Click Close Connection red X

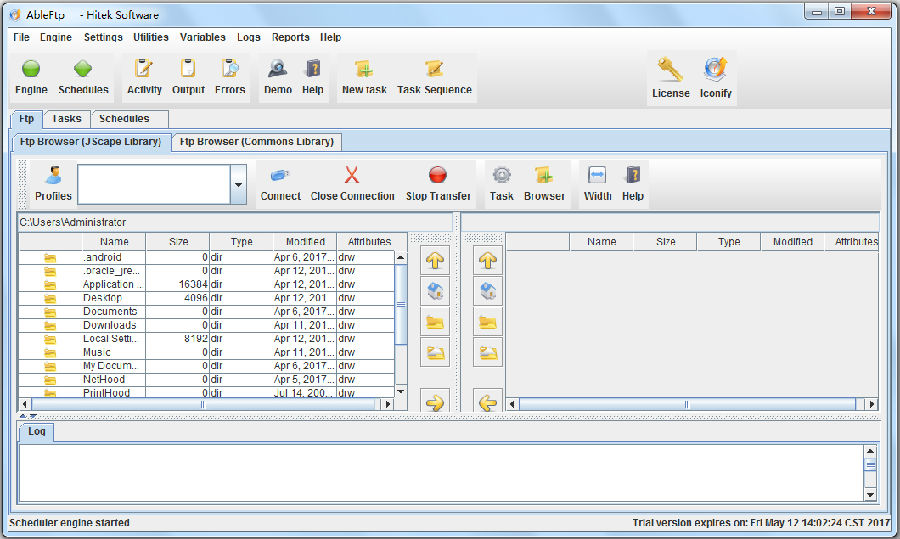[x=352, y=175]
